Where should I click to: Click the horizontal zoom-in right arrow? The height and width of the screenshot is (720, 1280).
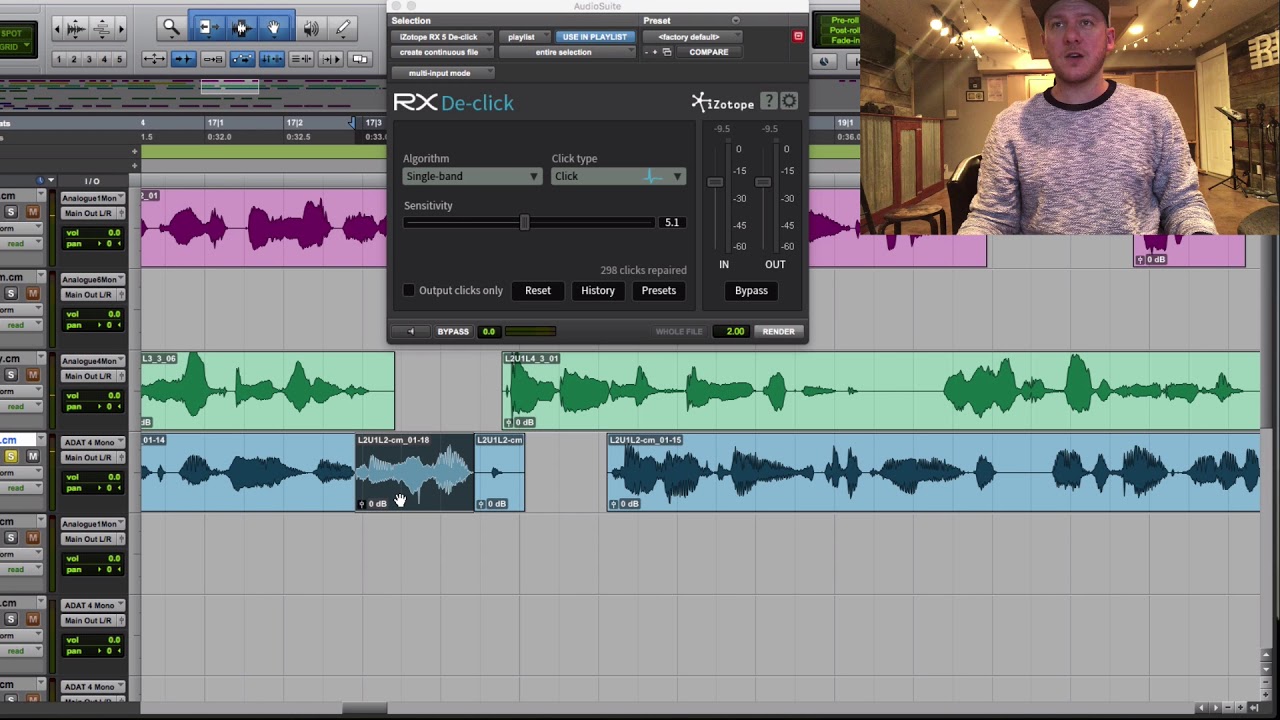coord(120,29)
